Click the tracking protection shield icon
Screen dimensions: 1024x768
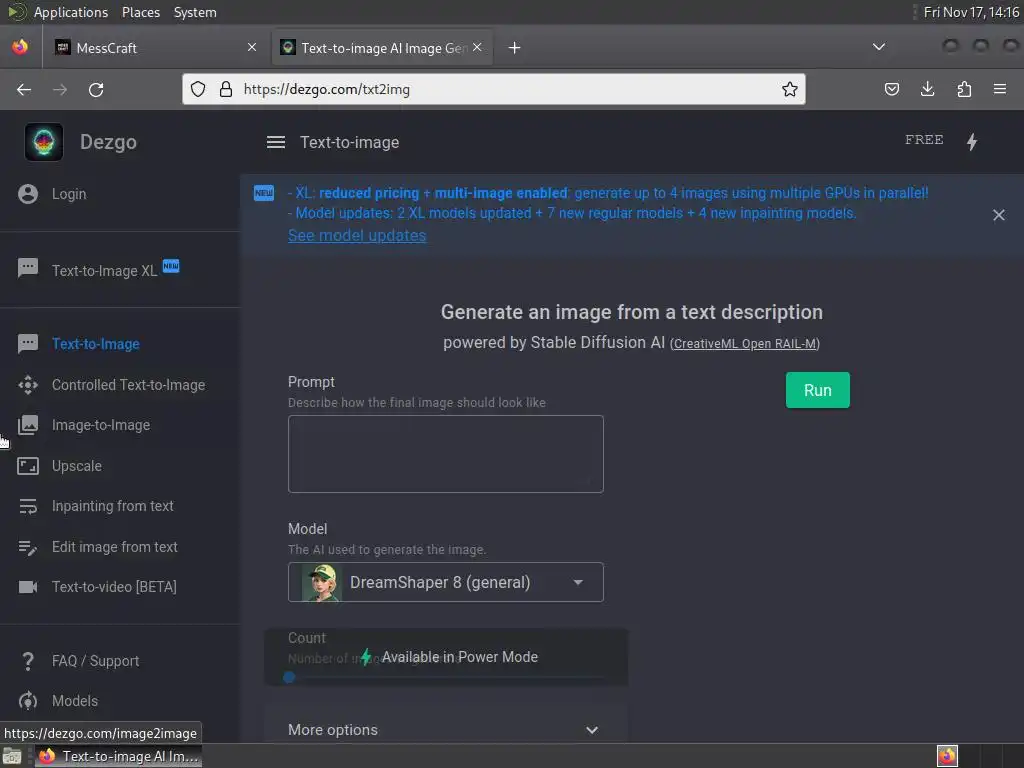click(198, 89)
